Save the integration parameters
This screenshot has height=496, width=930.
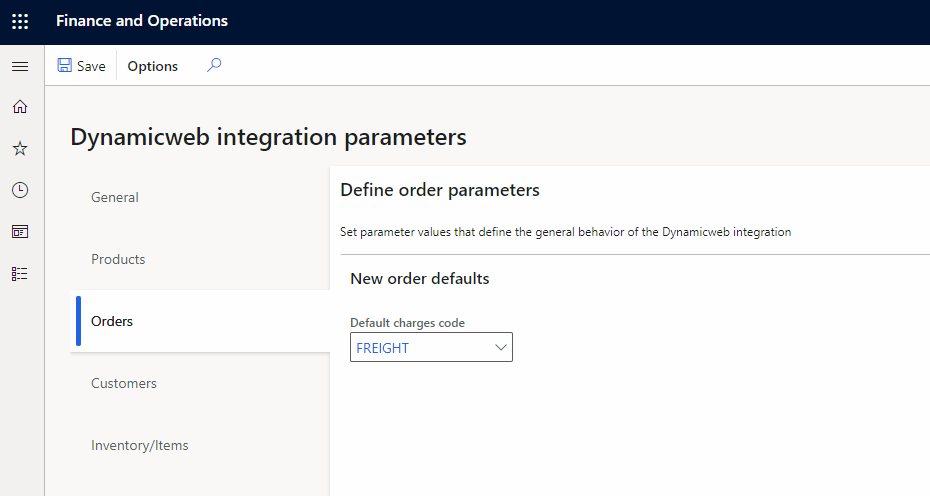click(x=81, y=66)
